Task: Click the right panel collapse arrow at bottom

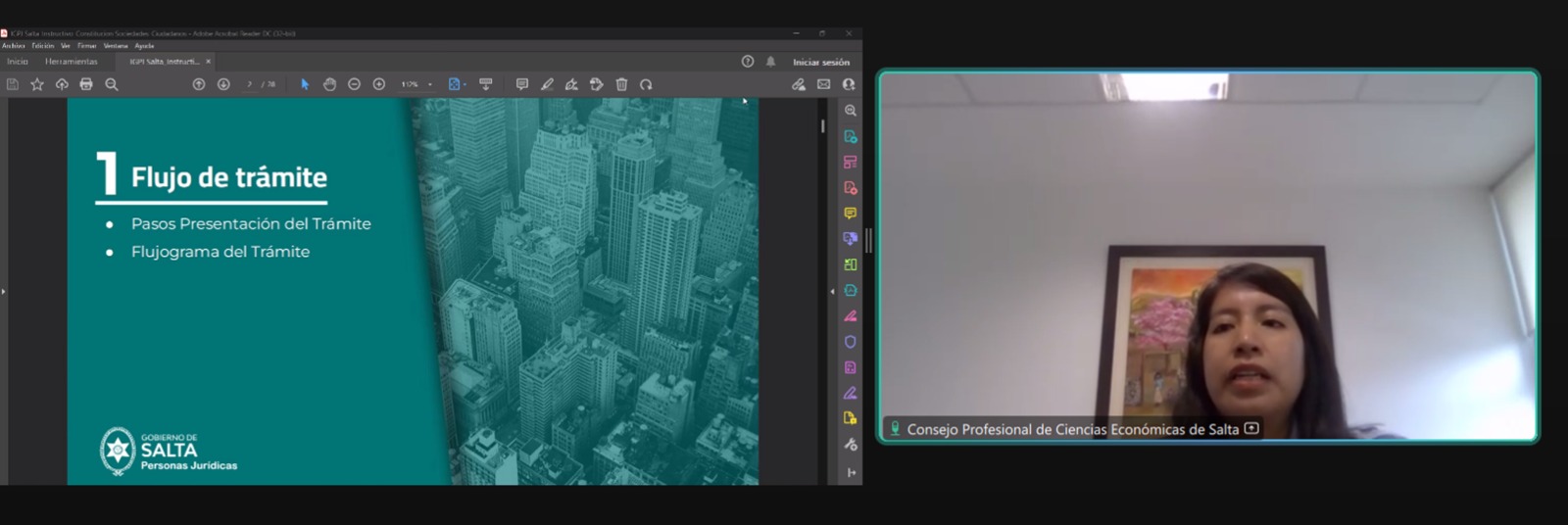Action: click(x=851, y=472)
